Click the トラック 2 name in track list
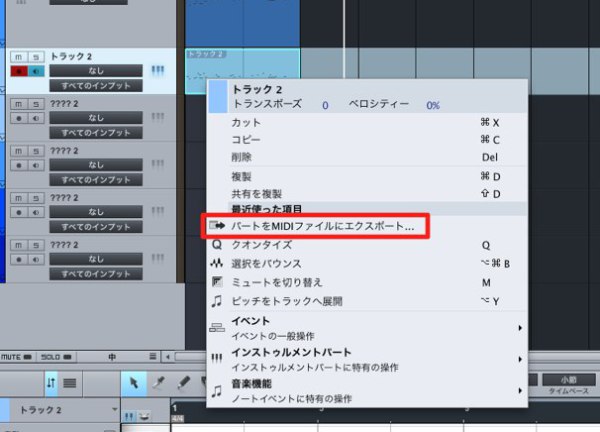The height and width of the screenshot is (432, 600). (71, 57)
